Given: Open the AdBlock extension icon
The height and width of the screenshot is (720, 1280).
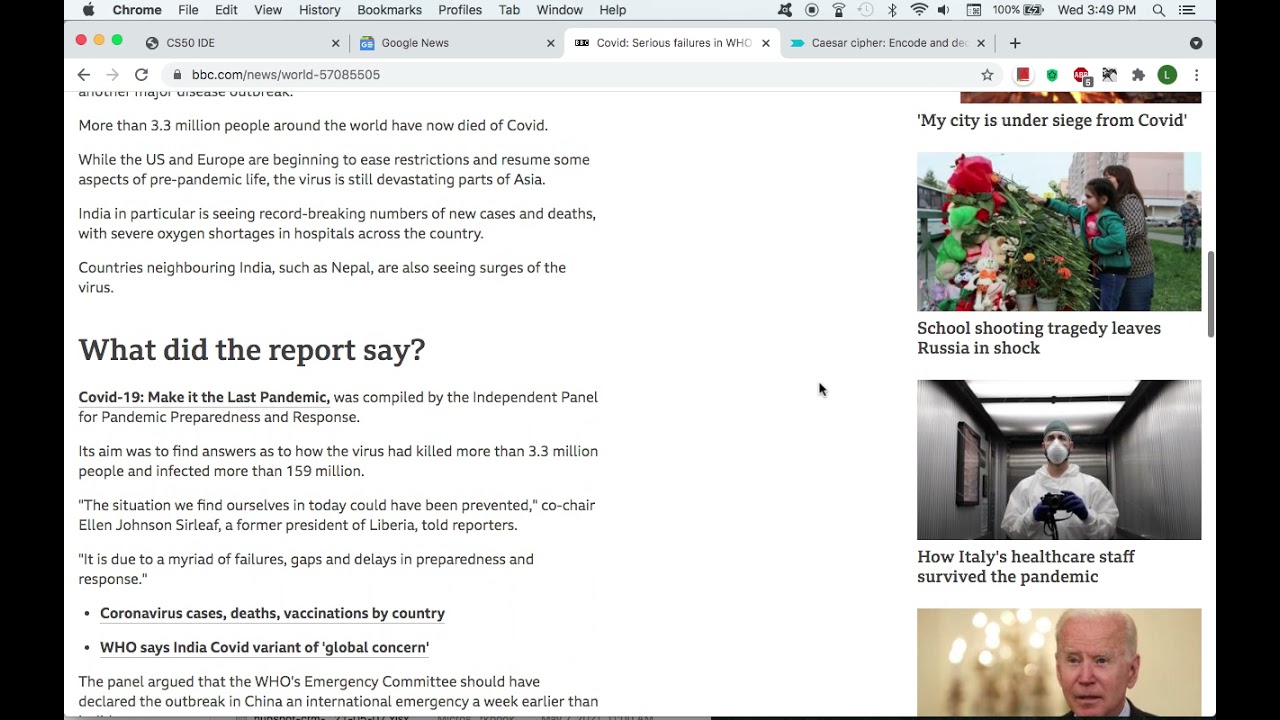Looking at the screenshot, I should pos(1081,75).
